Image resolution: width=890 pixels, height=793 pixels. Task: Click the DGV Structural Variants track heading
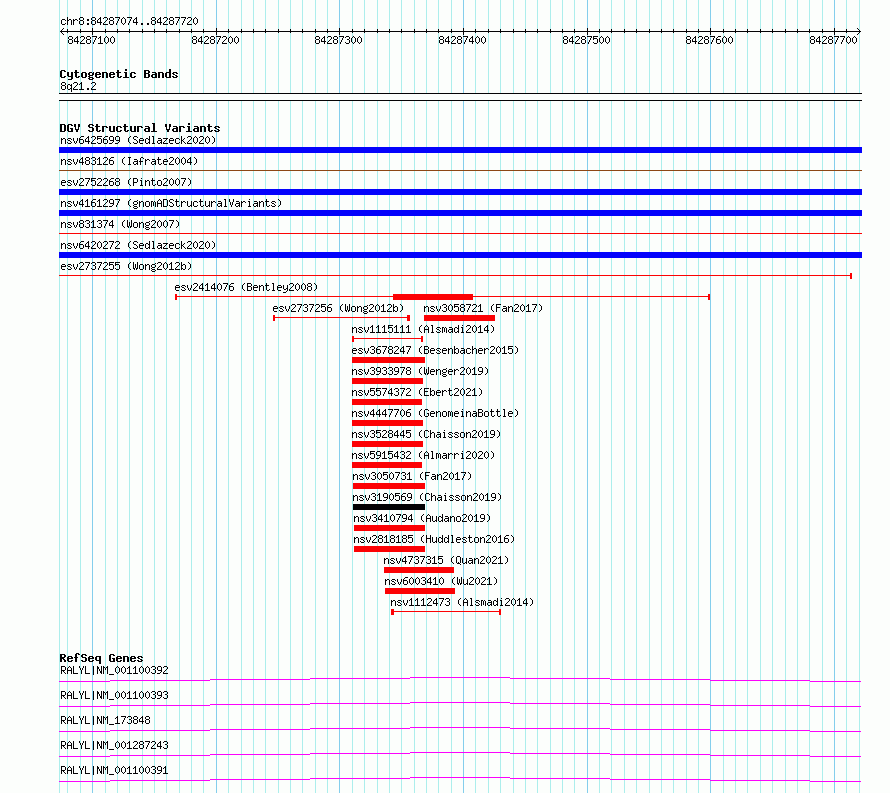pyautogui.click(x=140, y=128)
